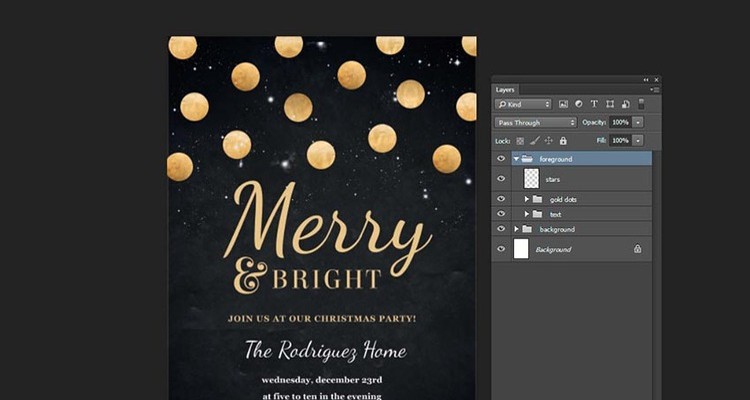Click the foreground group folder icon
The width and height of the screenshot is (750, 400).
527,159
